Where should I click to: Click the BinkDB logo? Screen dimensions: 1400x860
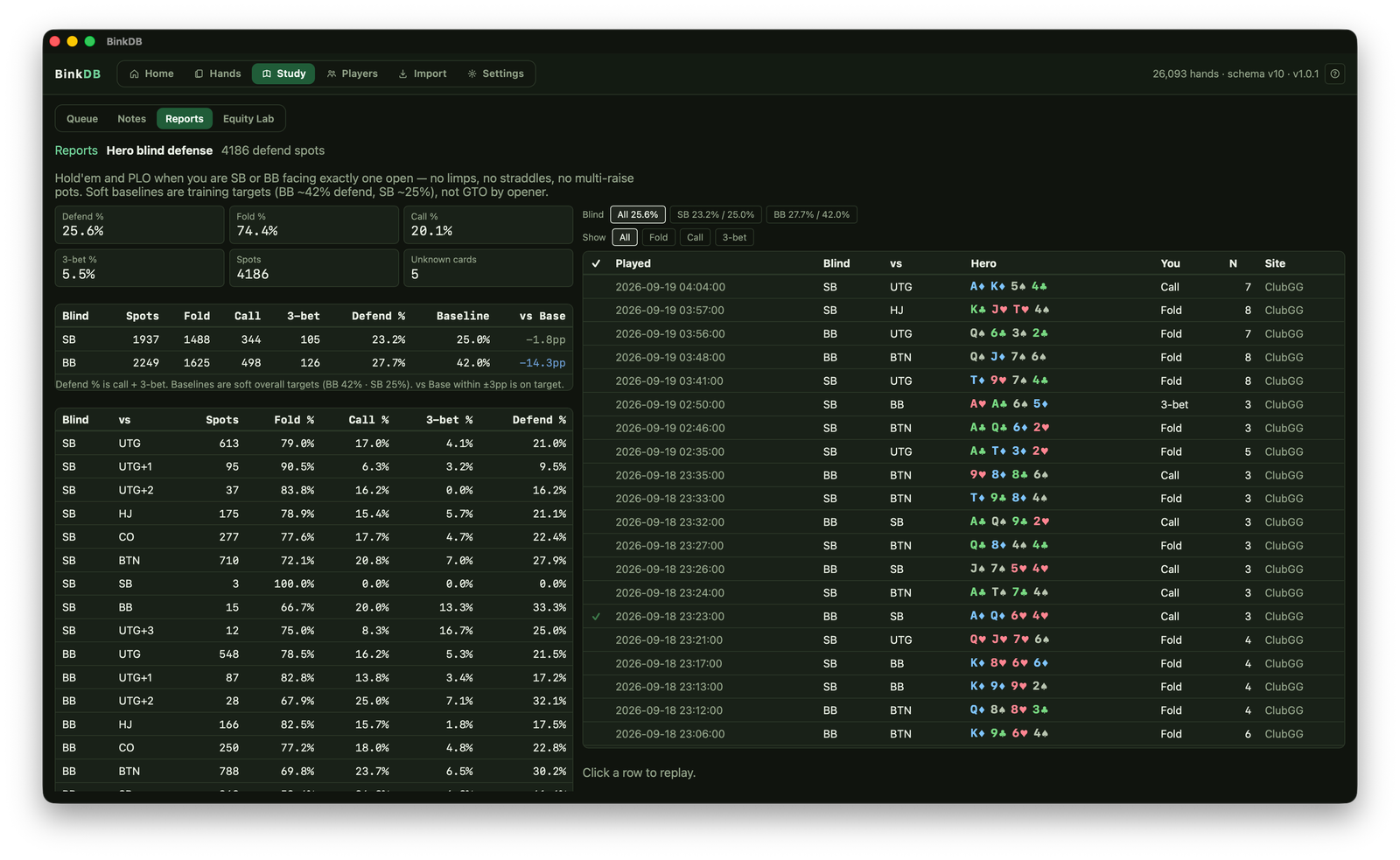point(78,74)
